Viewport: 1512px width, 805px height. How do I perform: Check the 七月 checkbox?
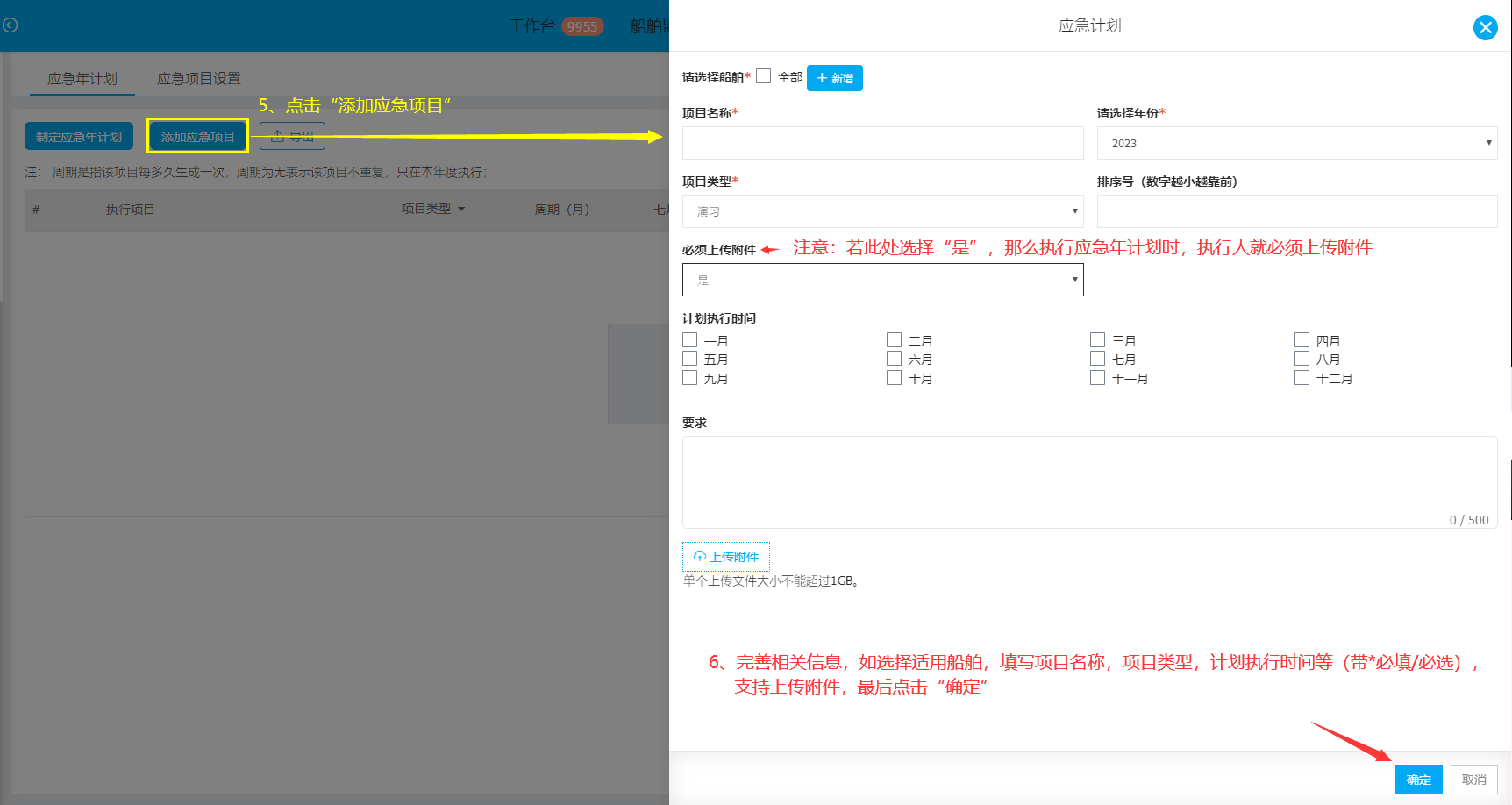click(x=1098, y=359)
